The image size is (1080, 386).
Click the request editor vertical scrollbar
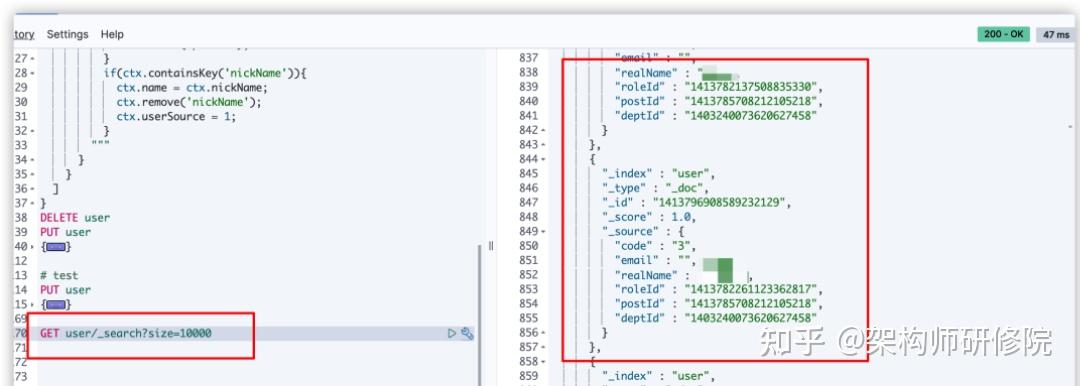coord(479,314)
